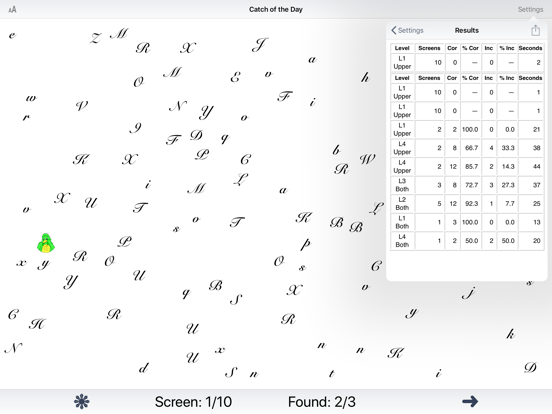Select the 'L2 Both' level cell
The image size is (552, 414).
pos(402,203)
